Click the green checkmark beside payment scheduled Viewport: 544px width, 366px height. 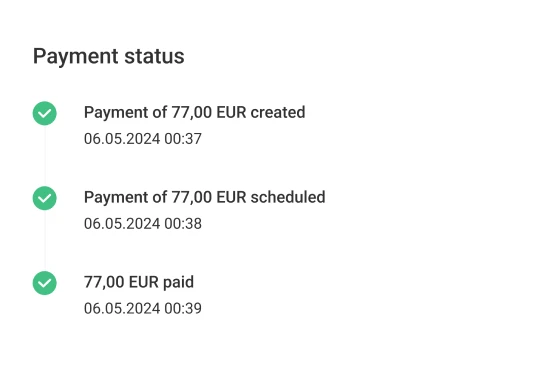point(45,198)
